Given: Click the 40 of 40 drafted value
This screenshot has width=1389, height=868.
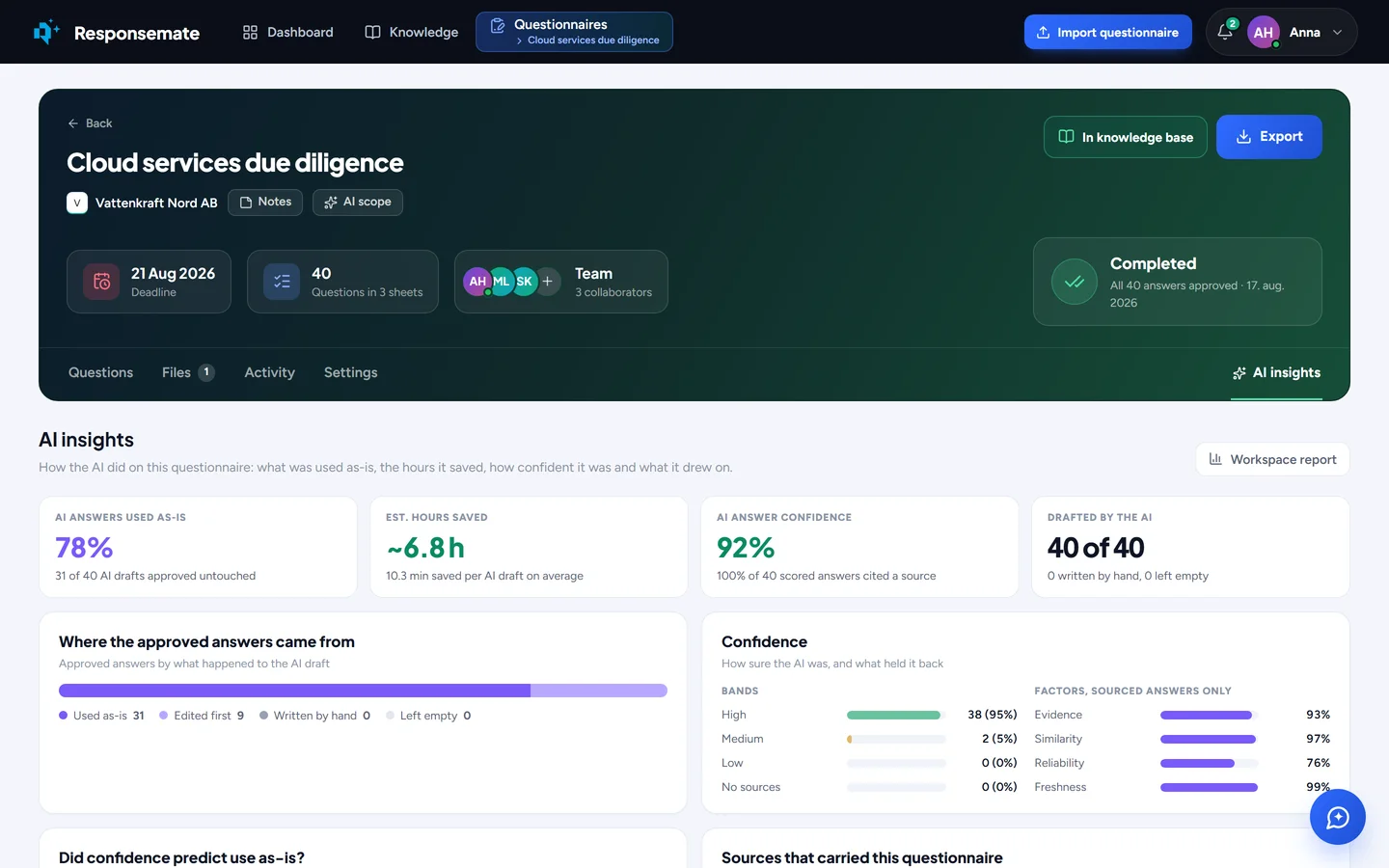Looking at the screenshot, I should [1096, 548].
